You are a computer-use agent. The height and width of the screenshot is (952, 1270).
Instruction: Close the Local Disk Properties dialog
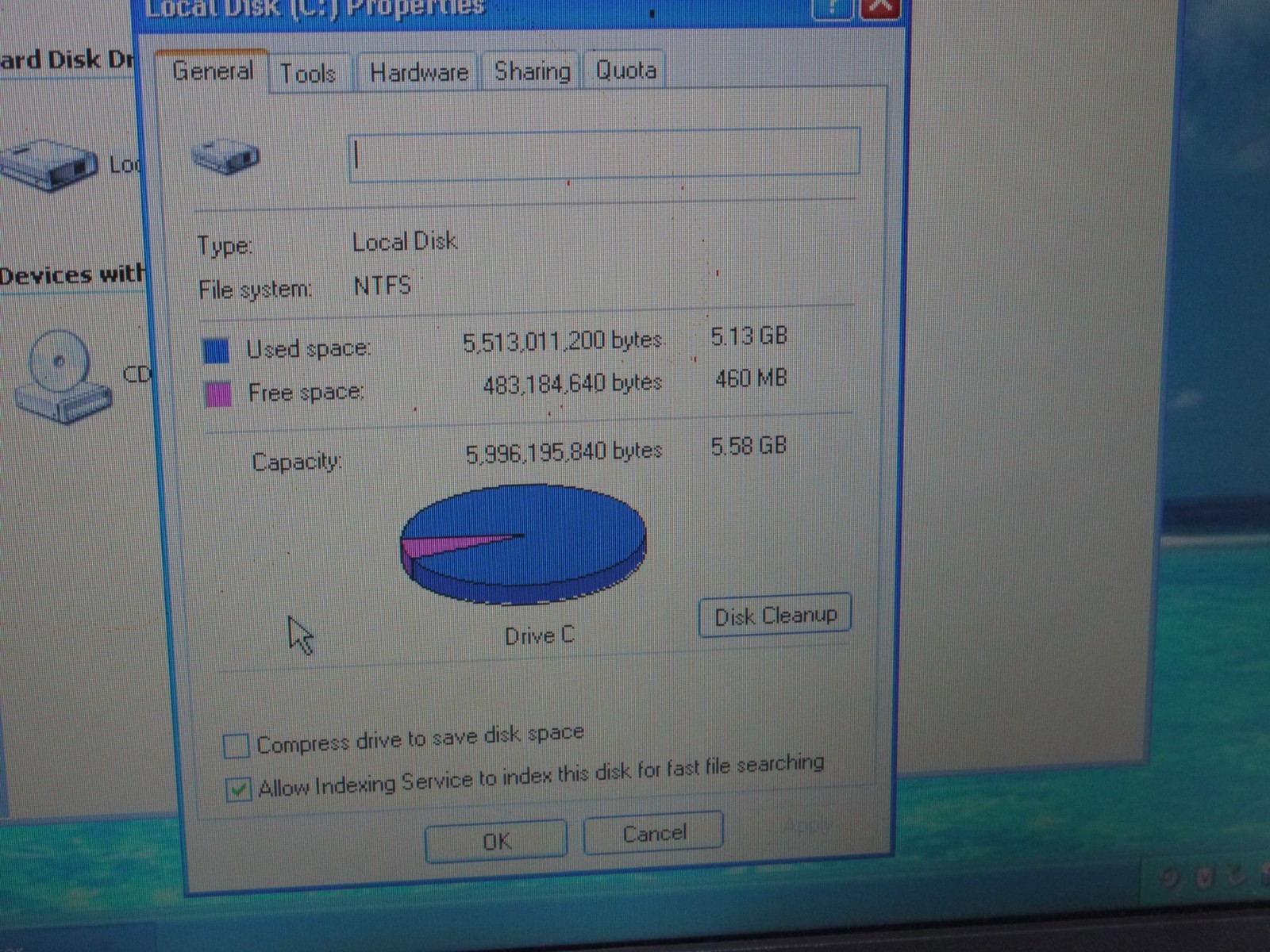point(880,8)
